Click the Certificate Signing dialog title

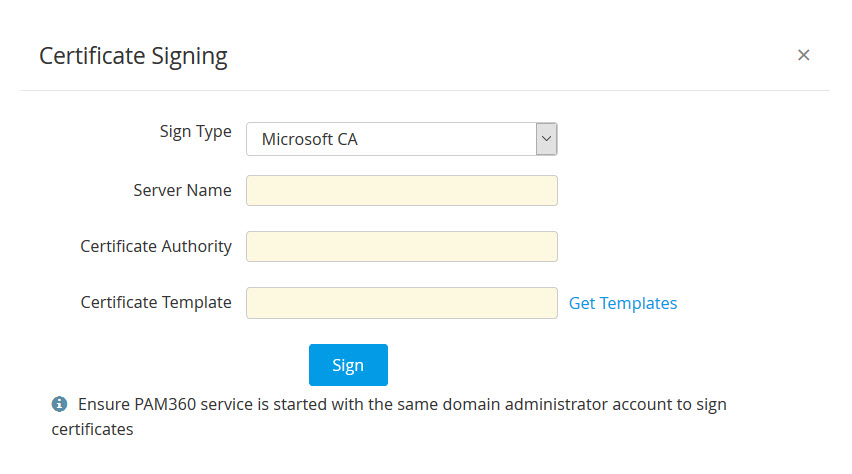133,57
